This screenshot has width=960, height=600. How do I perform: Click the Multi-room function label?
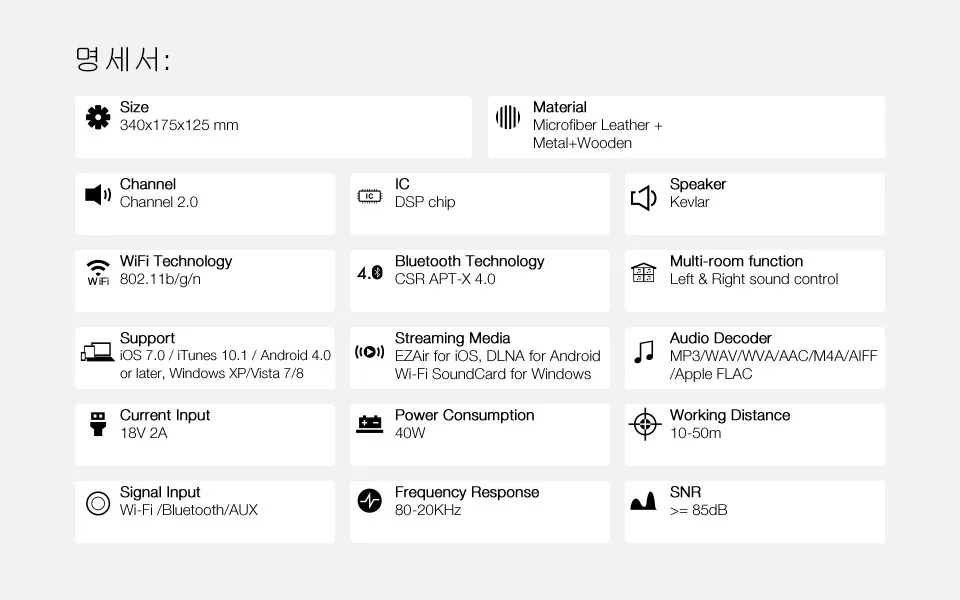tap(736, 261)
